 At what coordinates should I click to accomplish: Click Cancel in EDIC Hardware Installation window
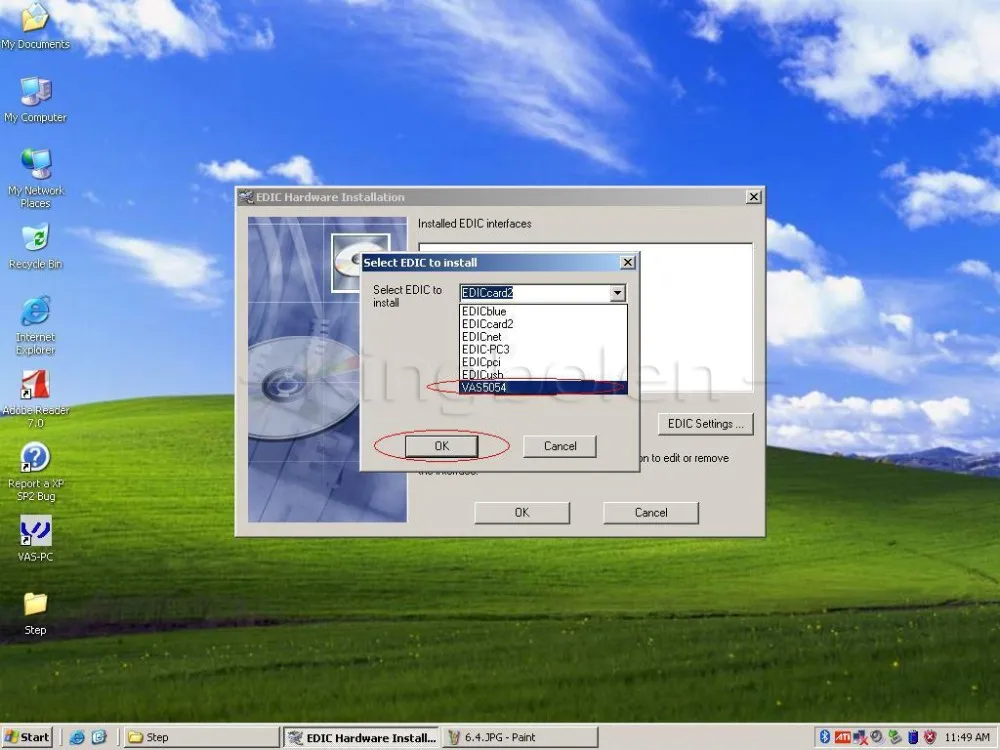[x=651, y=513]
